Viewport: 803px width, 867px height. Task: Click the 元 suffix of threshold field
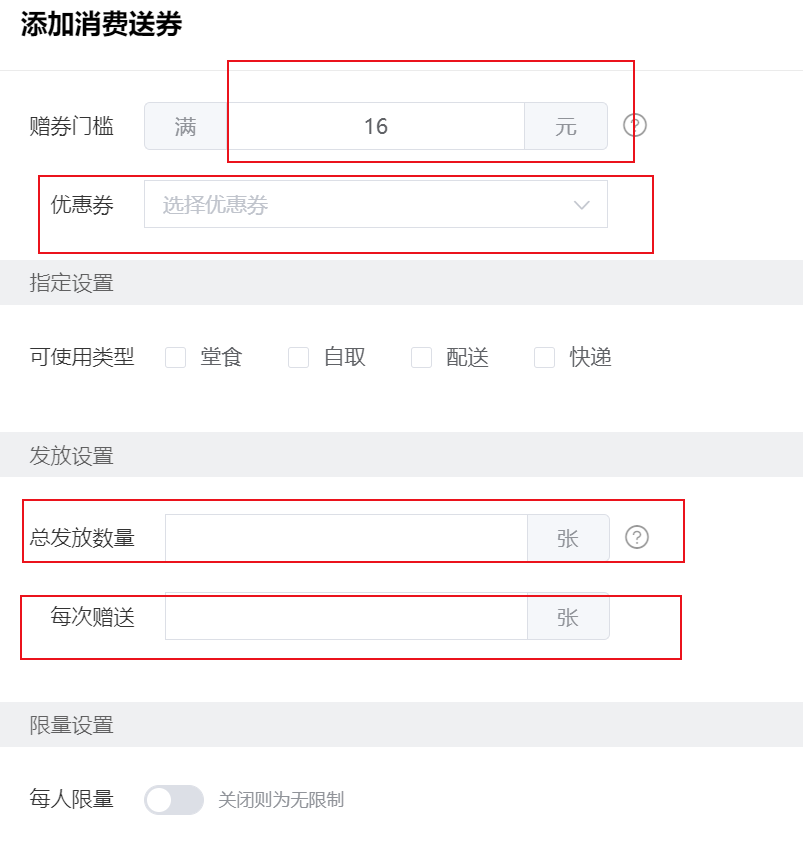click(566, 126)
